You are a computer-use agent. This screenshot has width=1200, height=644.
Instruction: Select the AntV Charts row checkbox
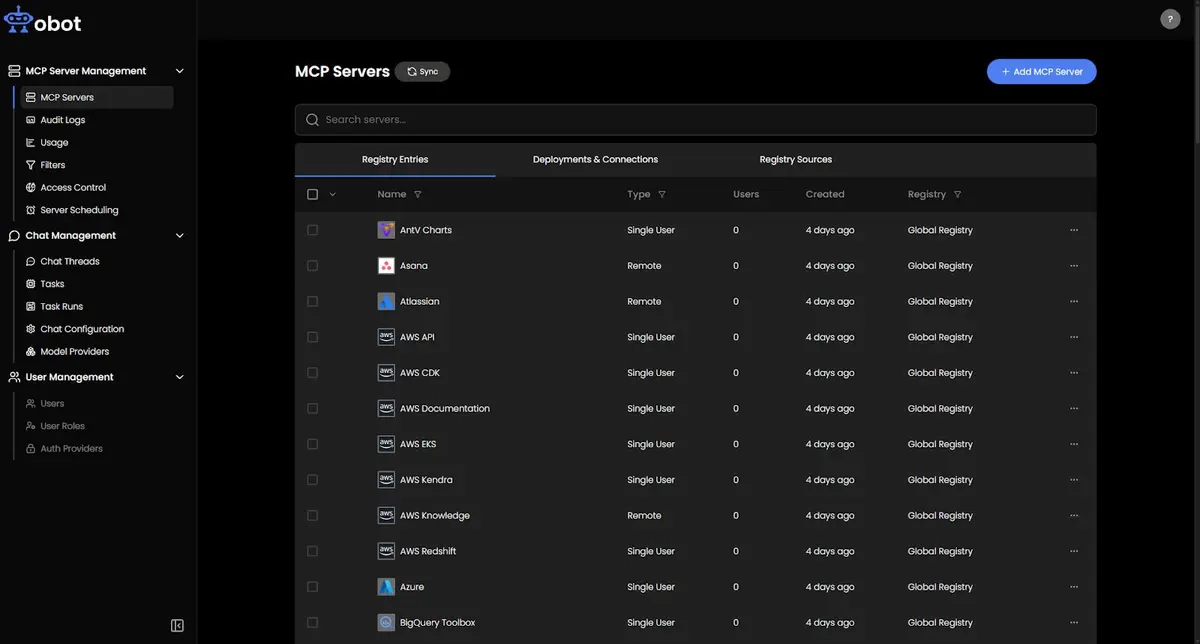tap(310, 228)
